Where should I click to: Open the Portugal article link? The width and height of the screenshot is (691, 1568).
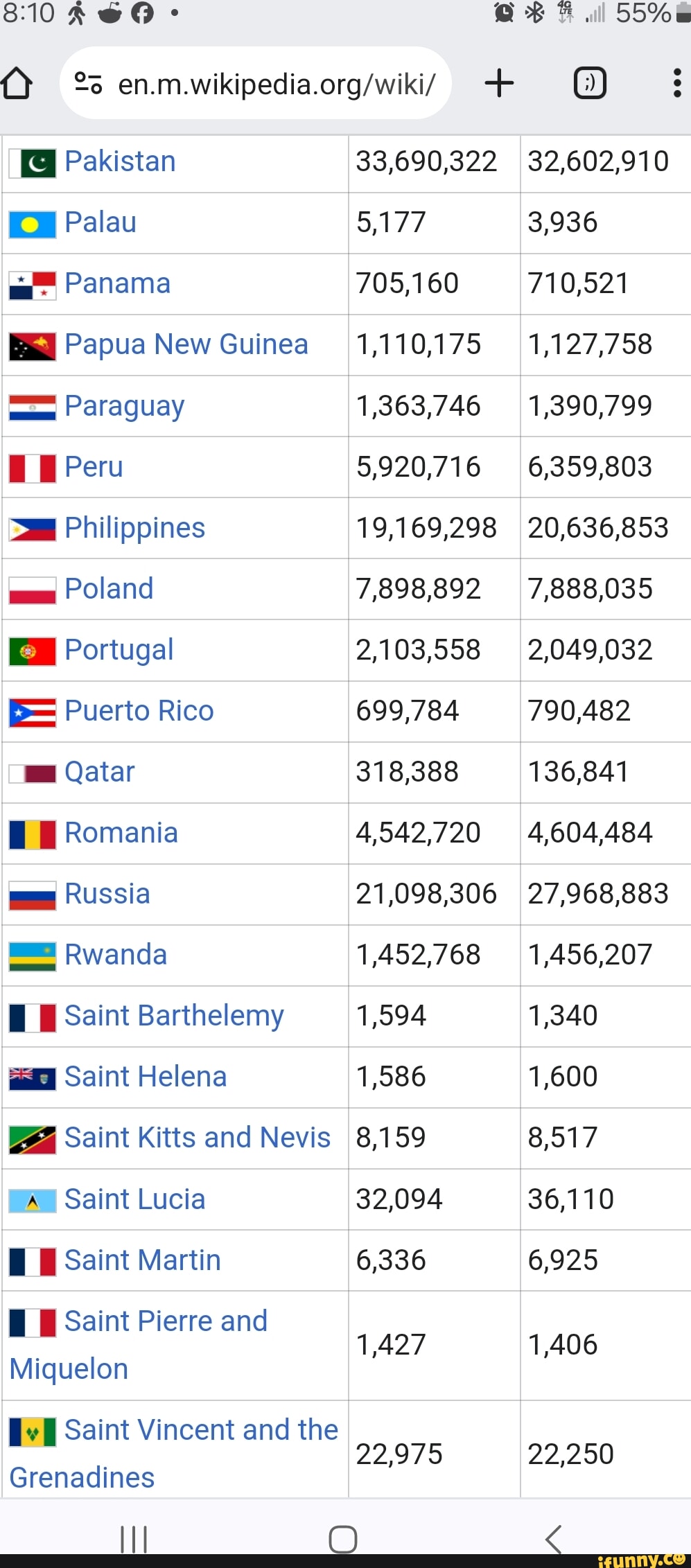pyautogui.click(x=119, y=650)
